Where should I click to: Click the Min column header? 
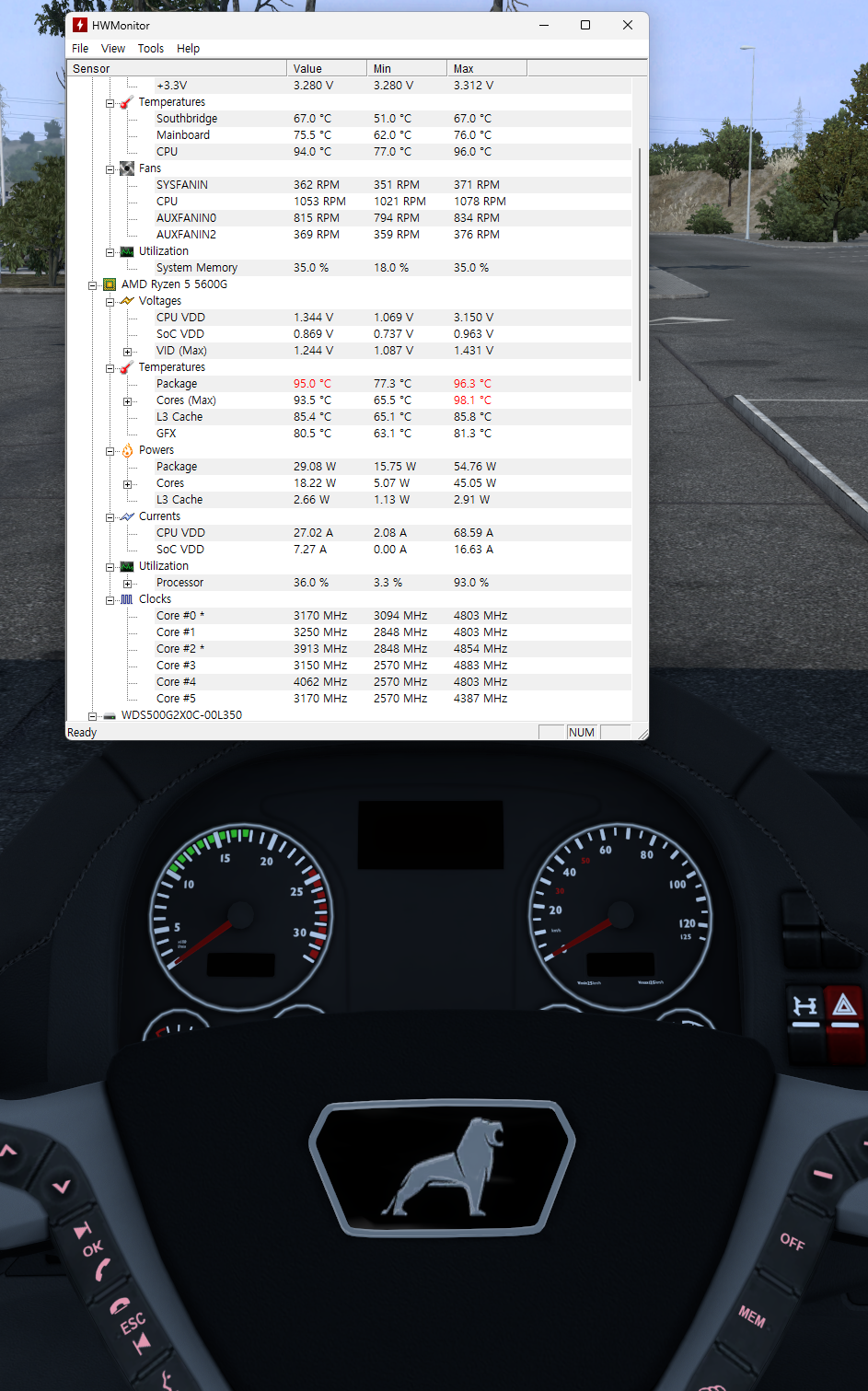(x=407, y=68)
